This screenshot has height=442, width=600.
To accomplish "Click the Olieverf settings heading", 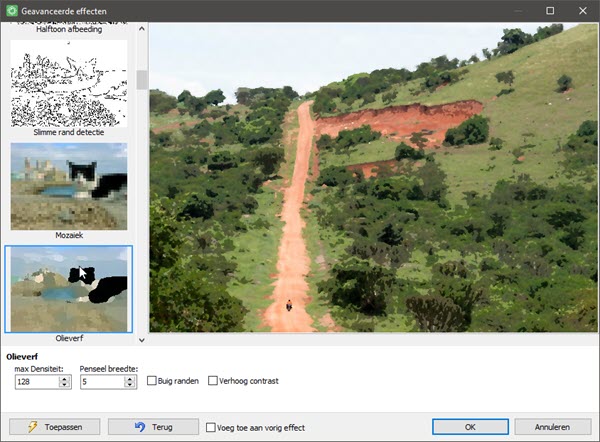I will pos(22,357).
